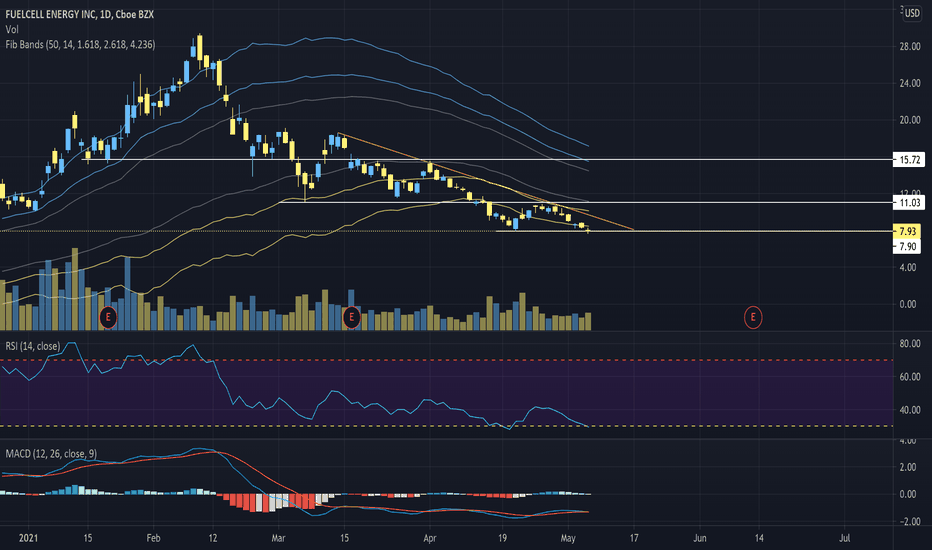The height and width of the screenshot is (550, 932).
Task: Click the 24.00 price axis label
Action: click(909, 83)
